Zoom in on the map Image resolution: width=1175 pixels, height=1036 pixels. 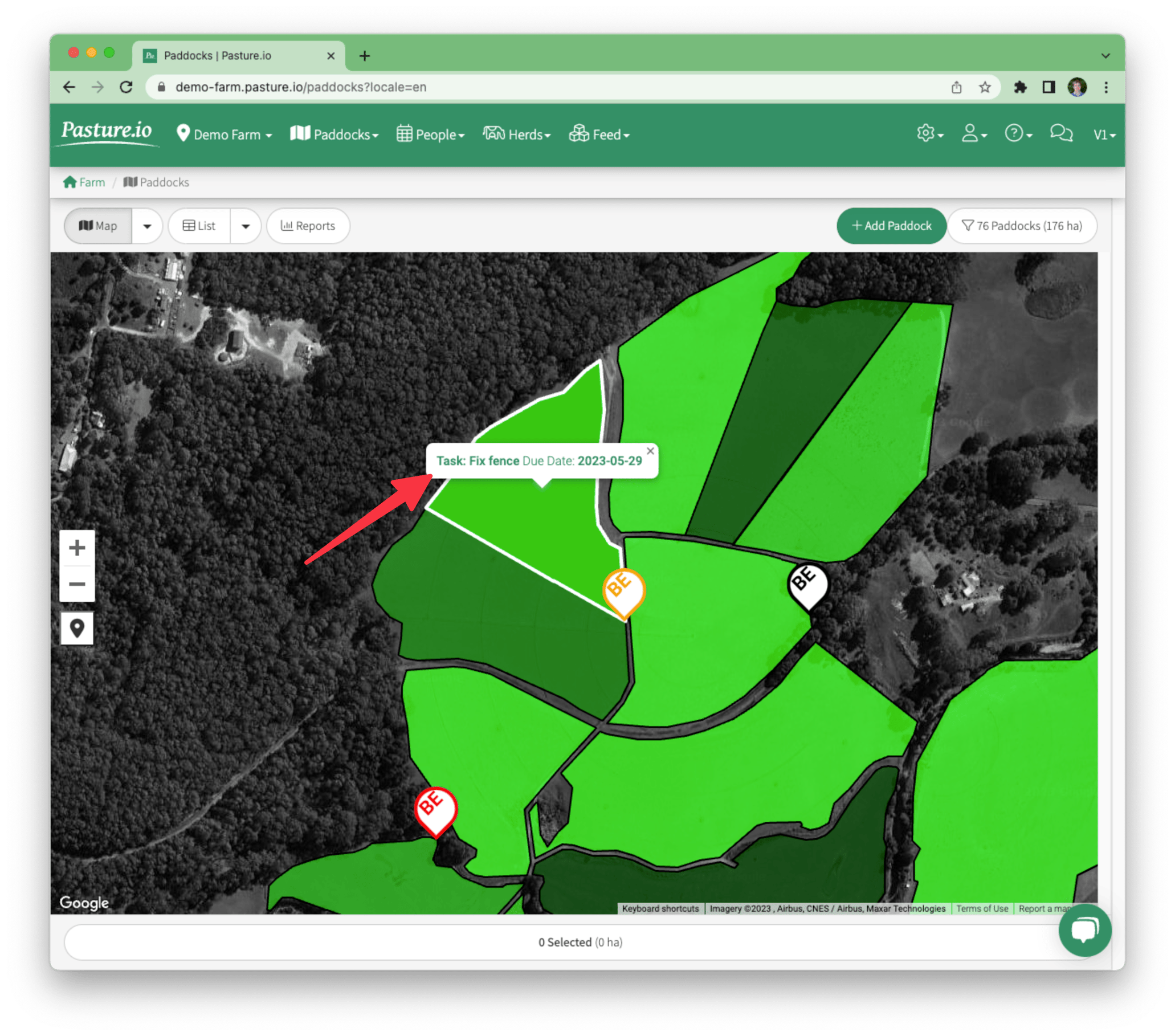tap(77, 546)
